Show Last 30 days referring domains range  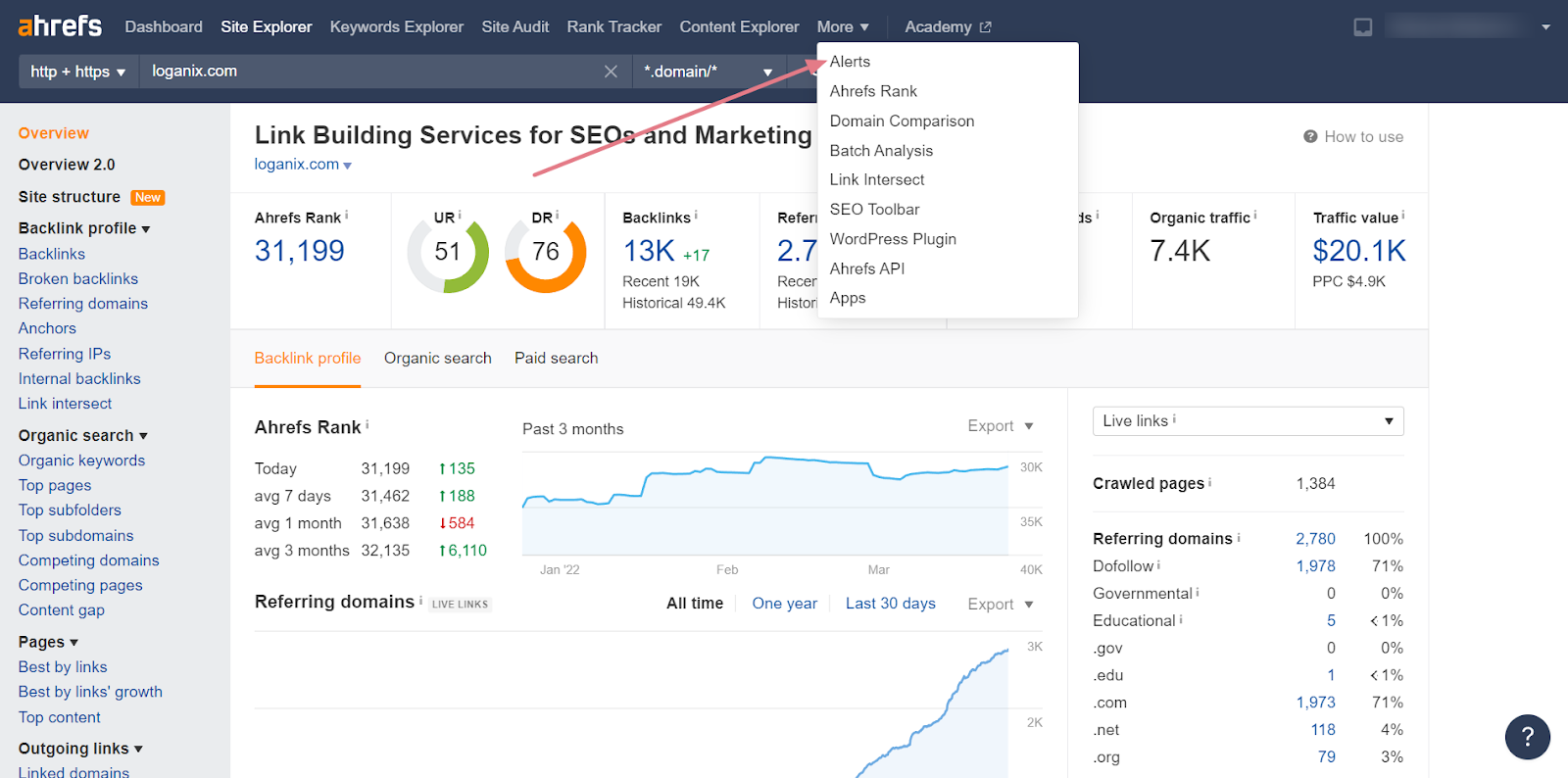click(x=891, y=604)
